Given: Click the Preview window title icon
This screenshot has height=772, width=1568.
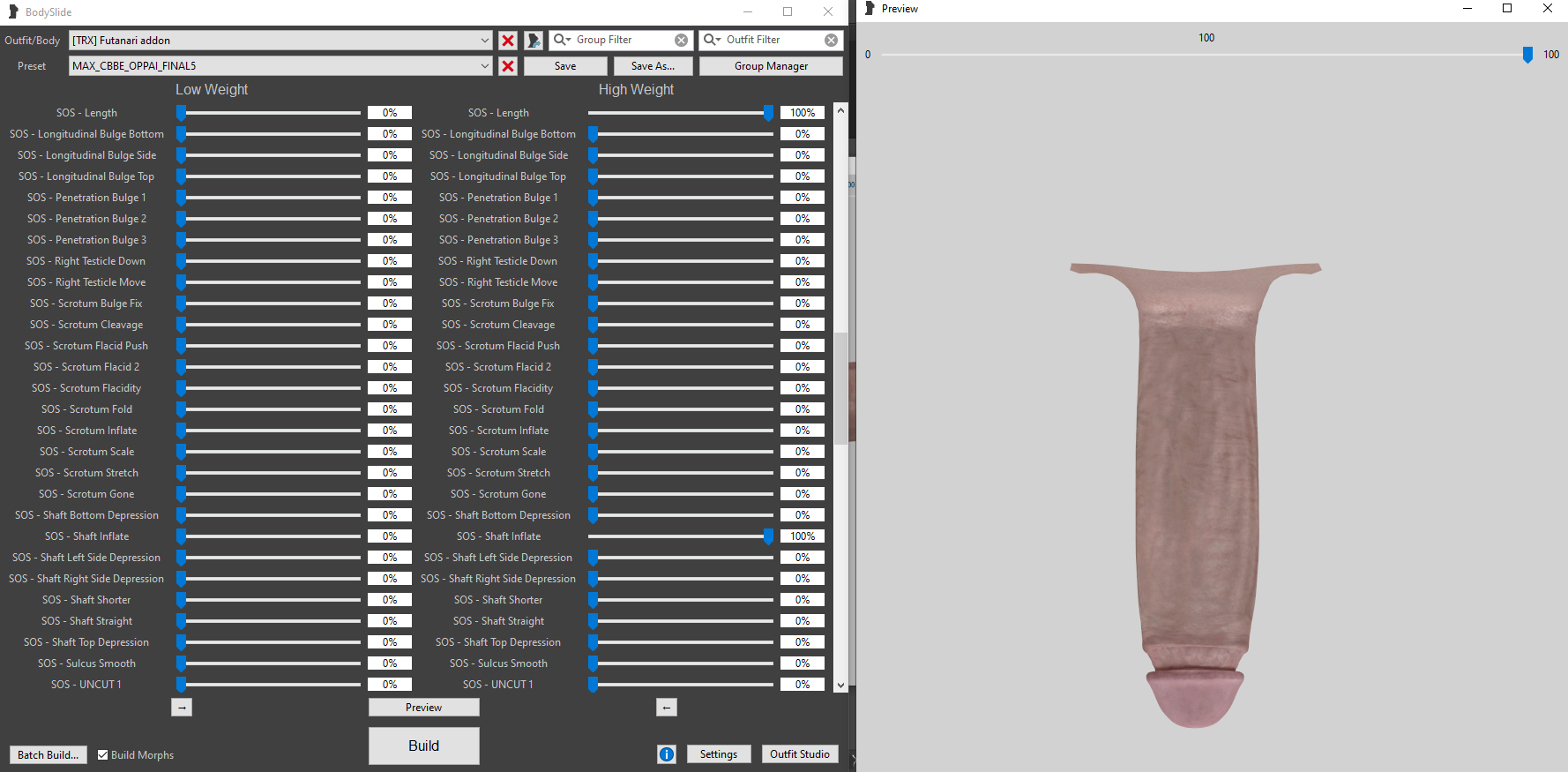Looking at the screenshot, I should [869, 9].
